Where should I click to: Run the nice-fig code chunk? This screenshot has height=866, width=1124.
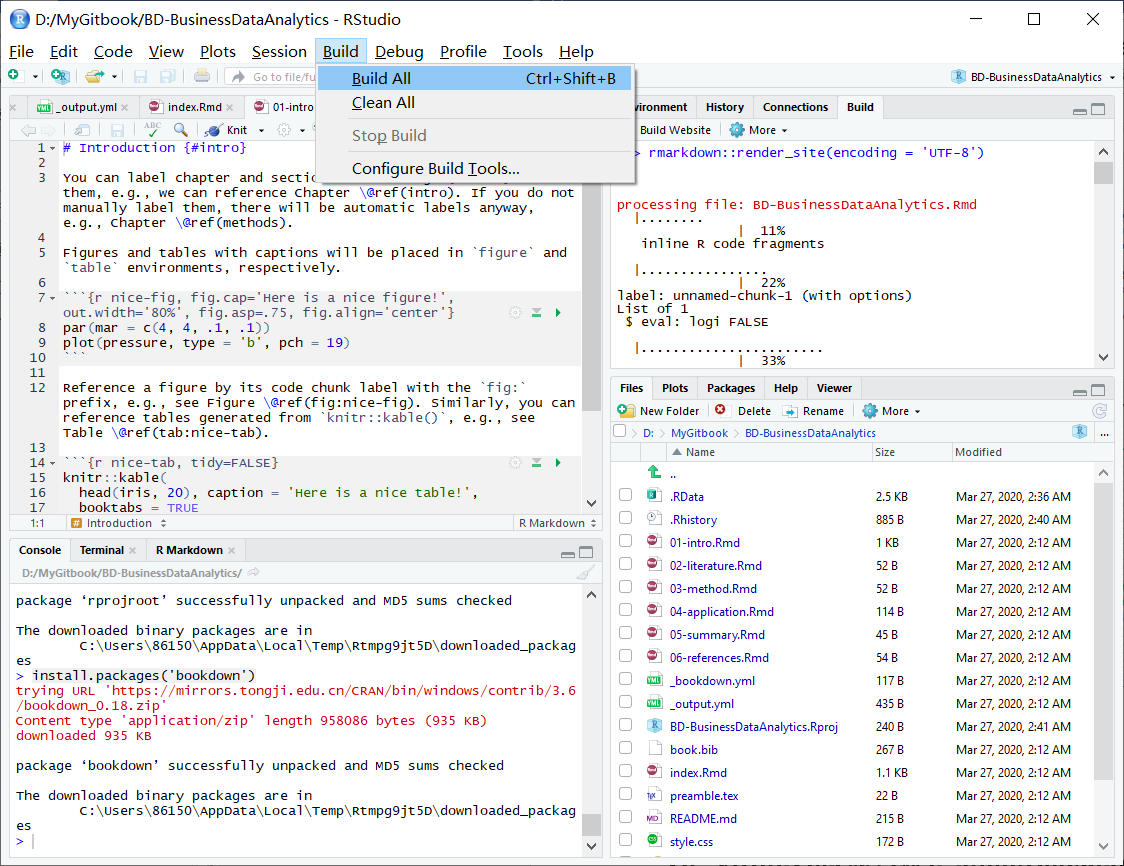coord(558,313)
